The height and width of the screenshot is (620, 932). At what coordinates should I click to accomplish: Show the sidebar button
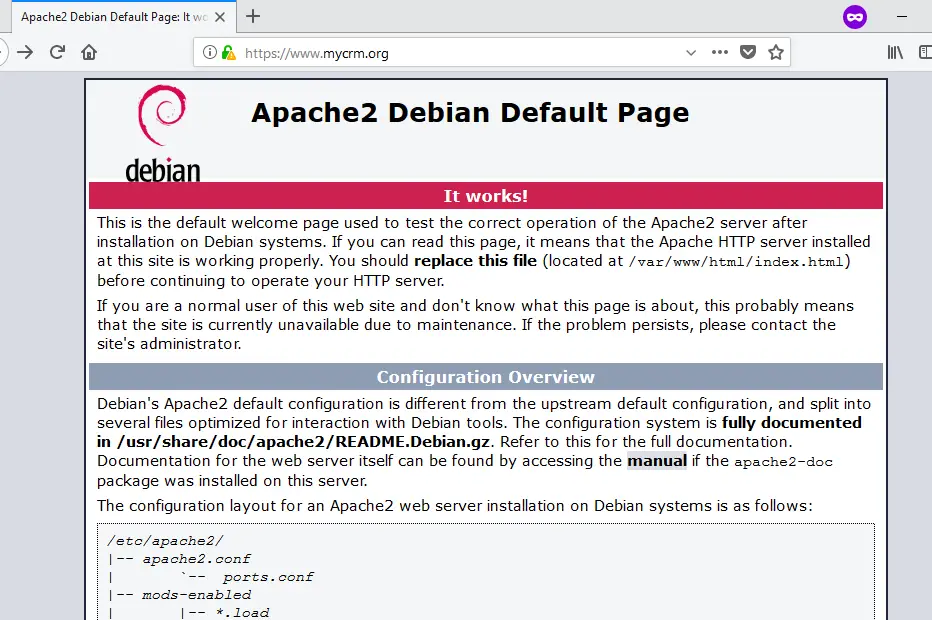(x=925, y=52)
